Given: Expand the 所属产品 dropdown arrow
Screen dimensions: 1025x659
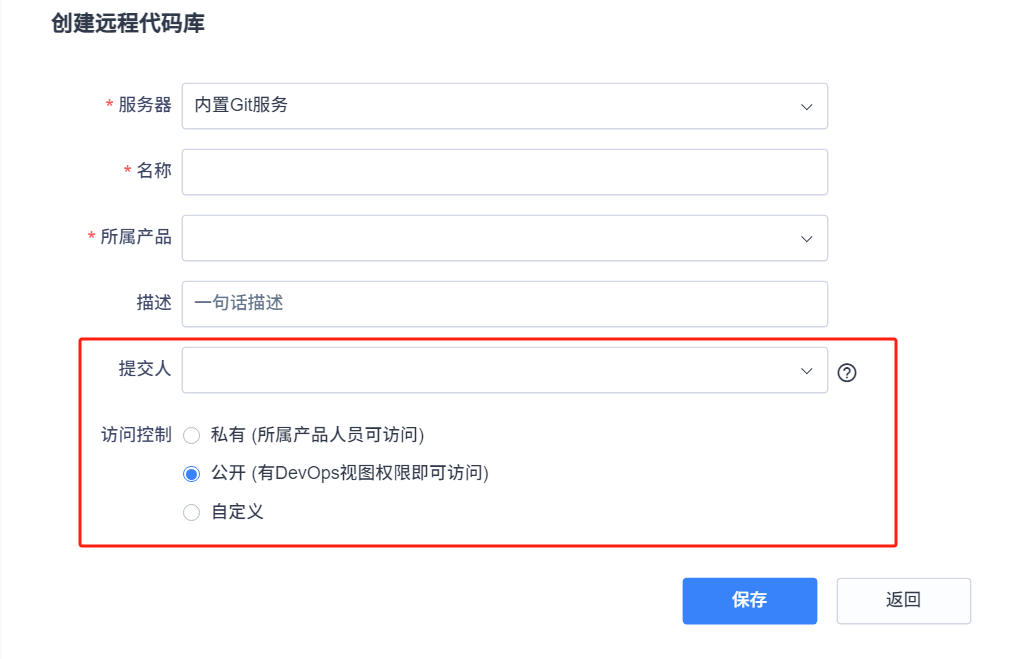Looking at the screenshot, I should 806,239.
